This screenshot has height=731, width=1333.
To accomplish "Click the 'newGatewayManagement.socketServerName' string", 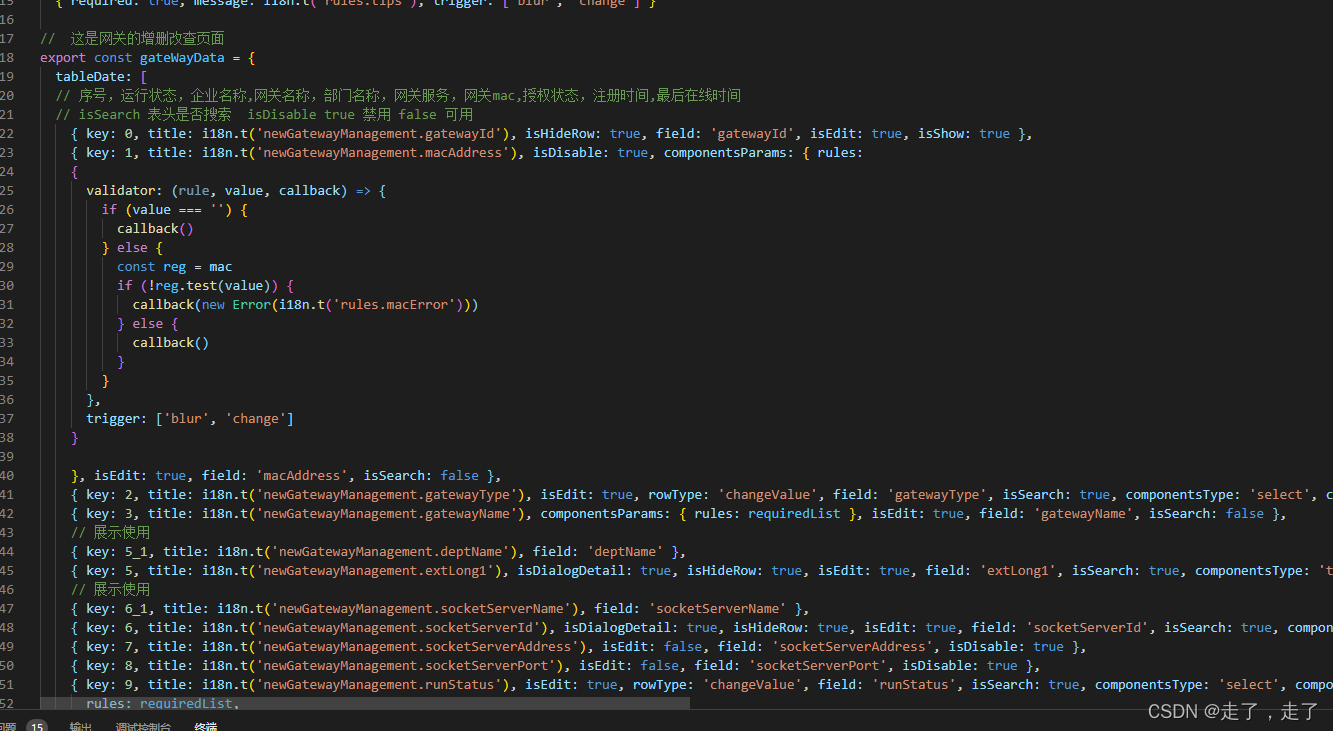I will point(425,609).
